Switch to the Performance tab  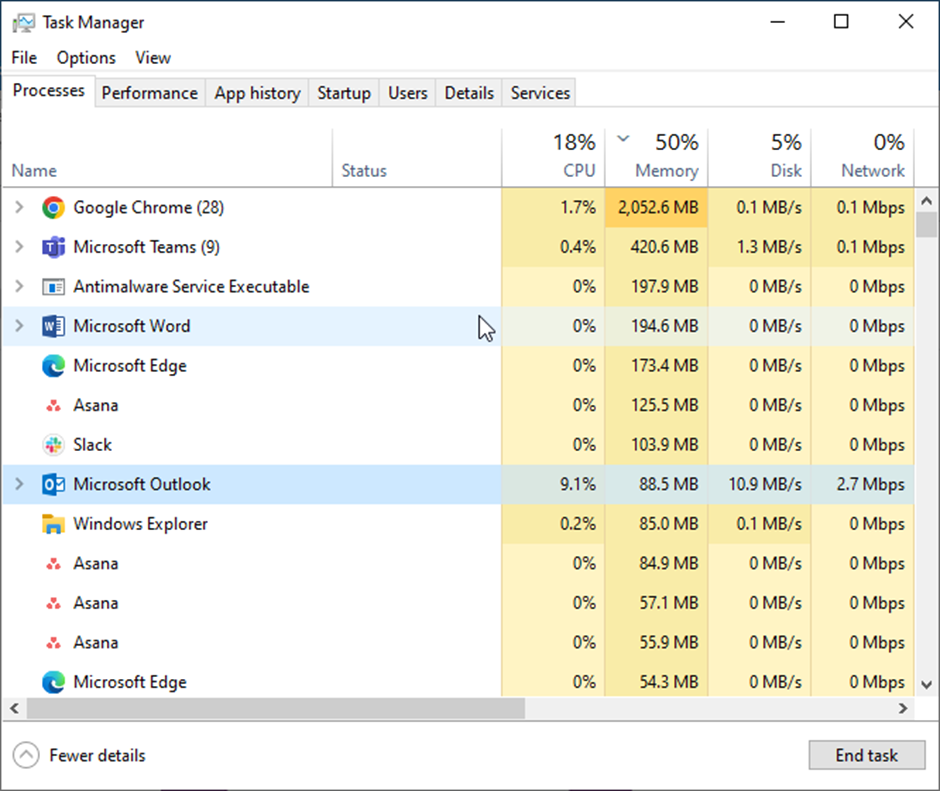coord(150,93)
